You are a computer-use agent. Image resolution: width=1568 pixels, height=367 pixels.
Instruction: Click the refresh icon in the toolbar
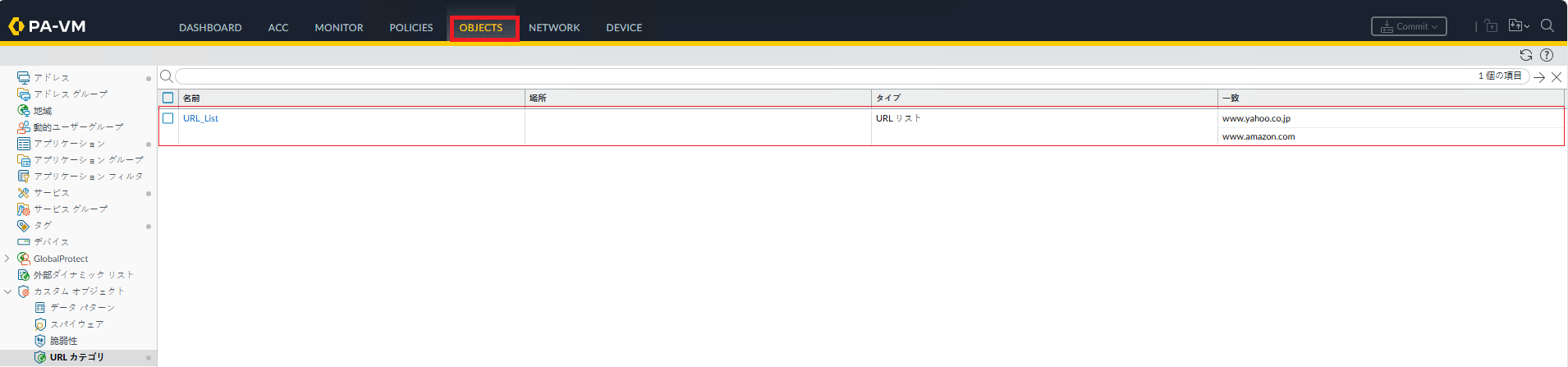[1525, 55]
